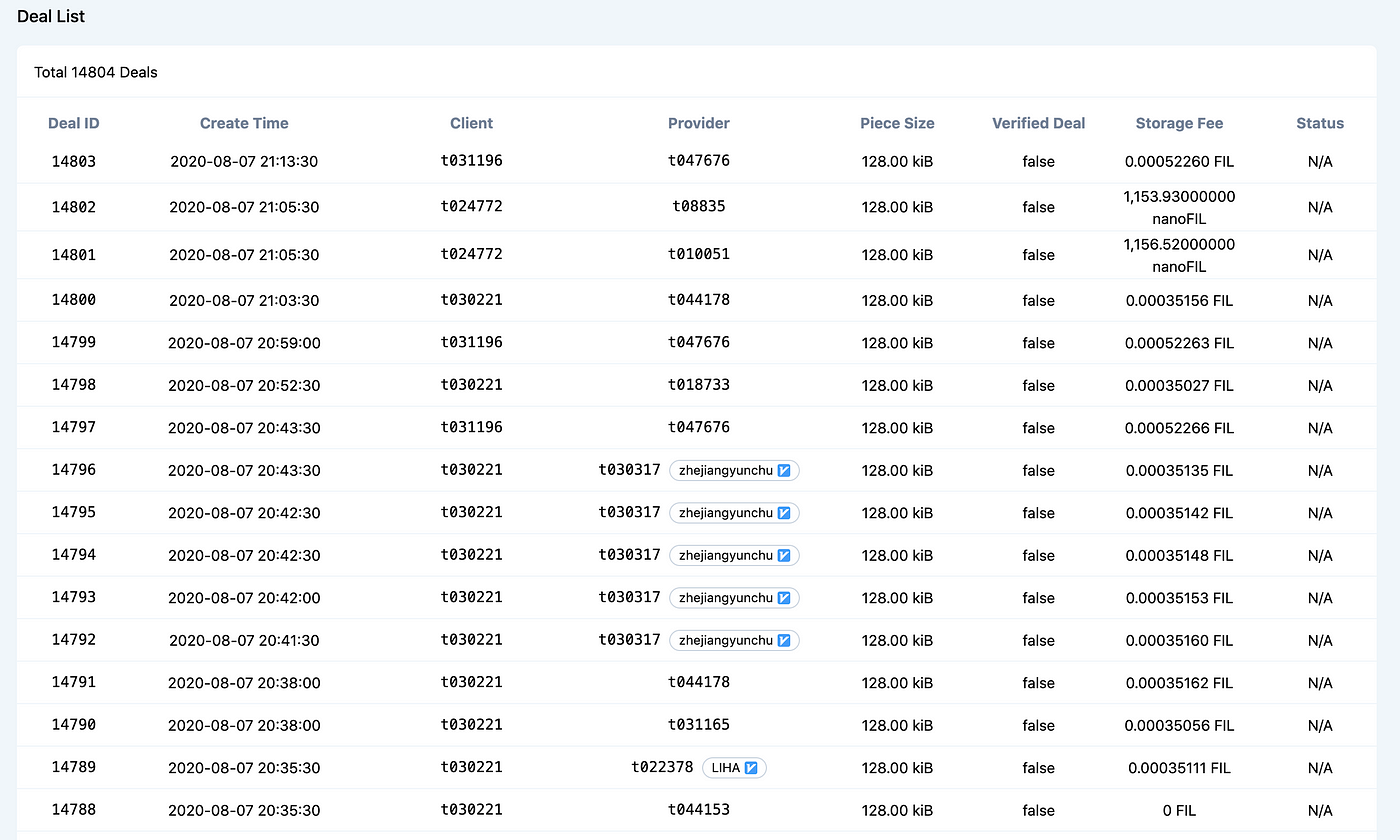The width and height of the screenshot is (1400, 840).
Task: Open provider t010051
Action: (699, 255)
